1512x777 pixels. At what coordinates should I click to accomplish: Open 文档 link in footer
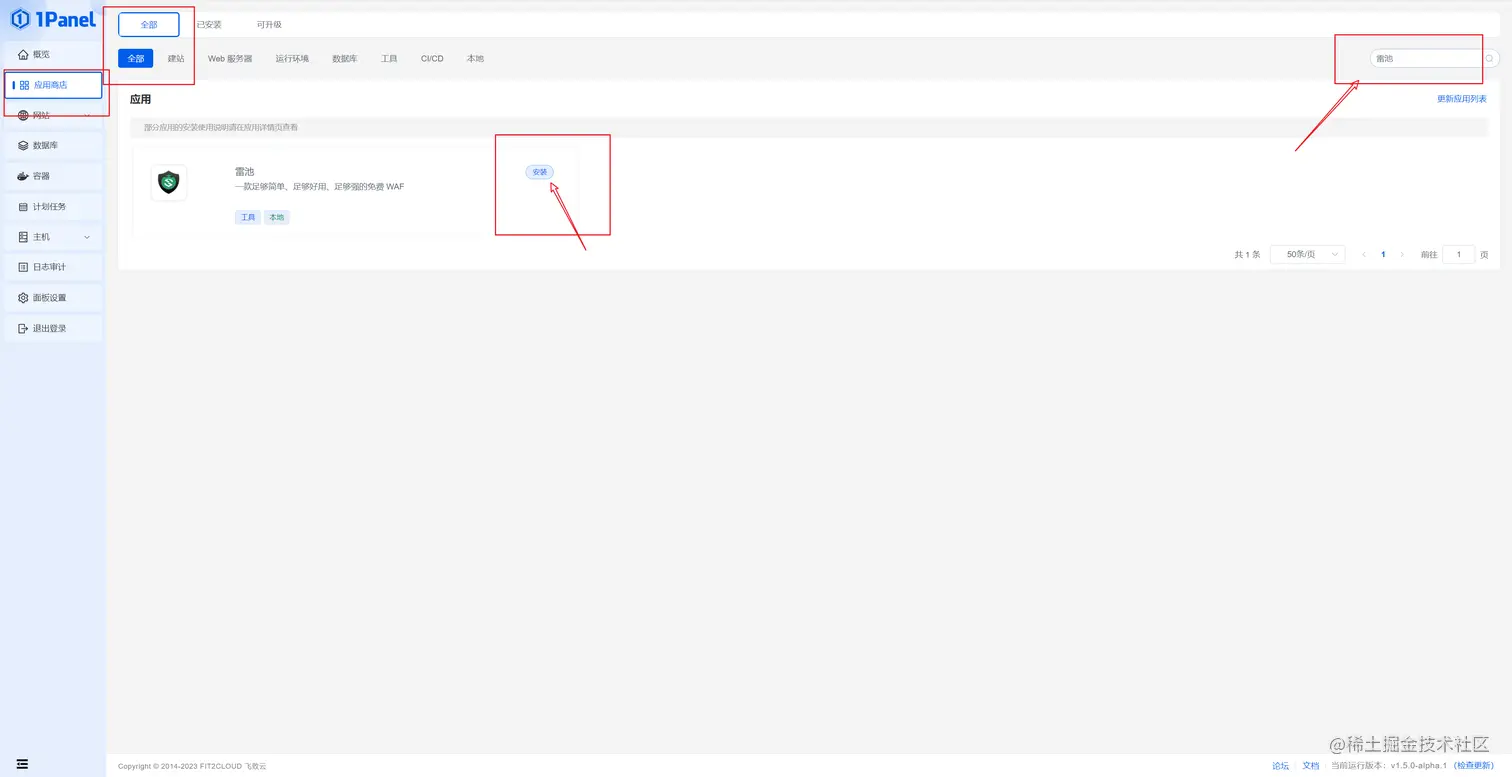pos(1310,766)
